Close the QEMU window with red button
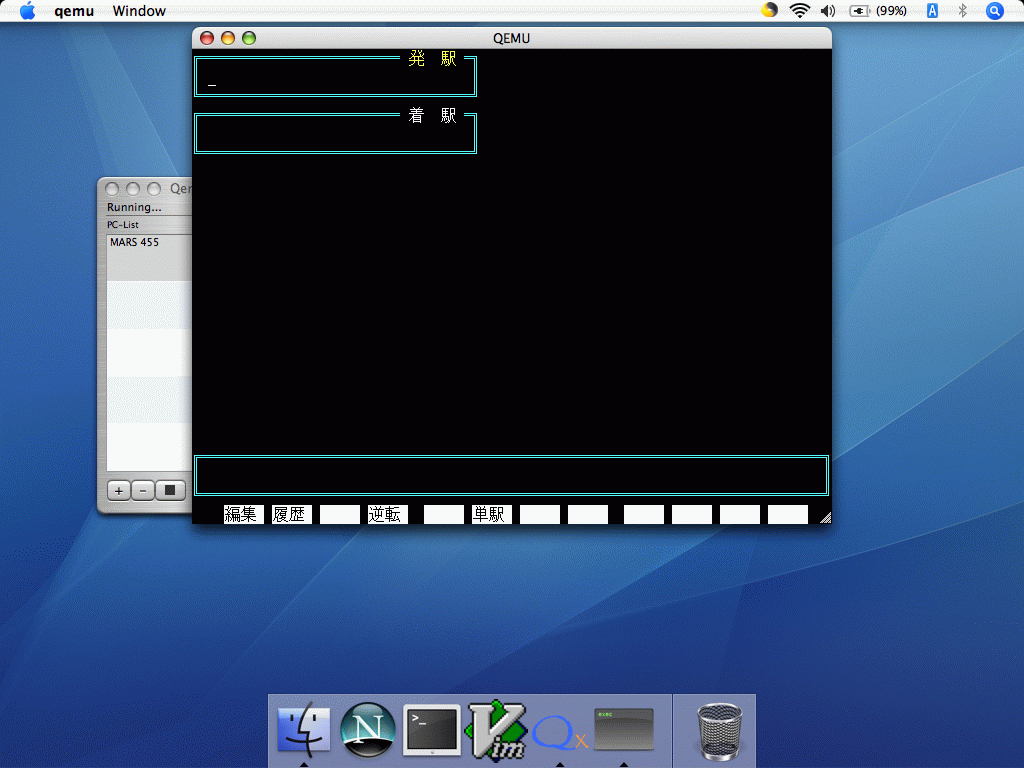This screenshot has width=1024, height=768. pyautogui.click(x=207, y=39)
